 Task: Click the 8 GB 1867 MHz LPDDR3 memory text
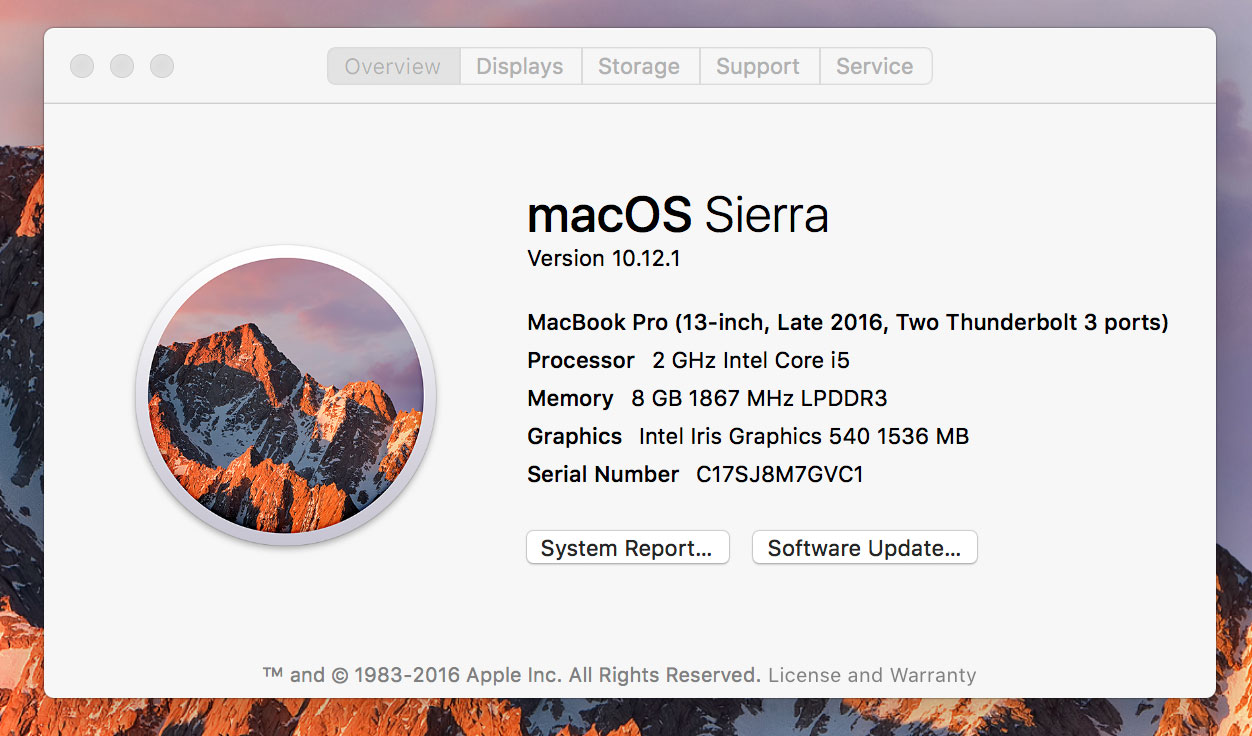point(759,398)
